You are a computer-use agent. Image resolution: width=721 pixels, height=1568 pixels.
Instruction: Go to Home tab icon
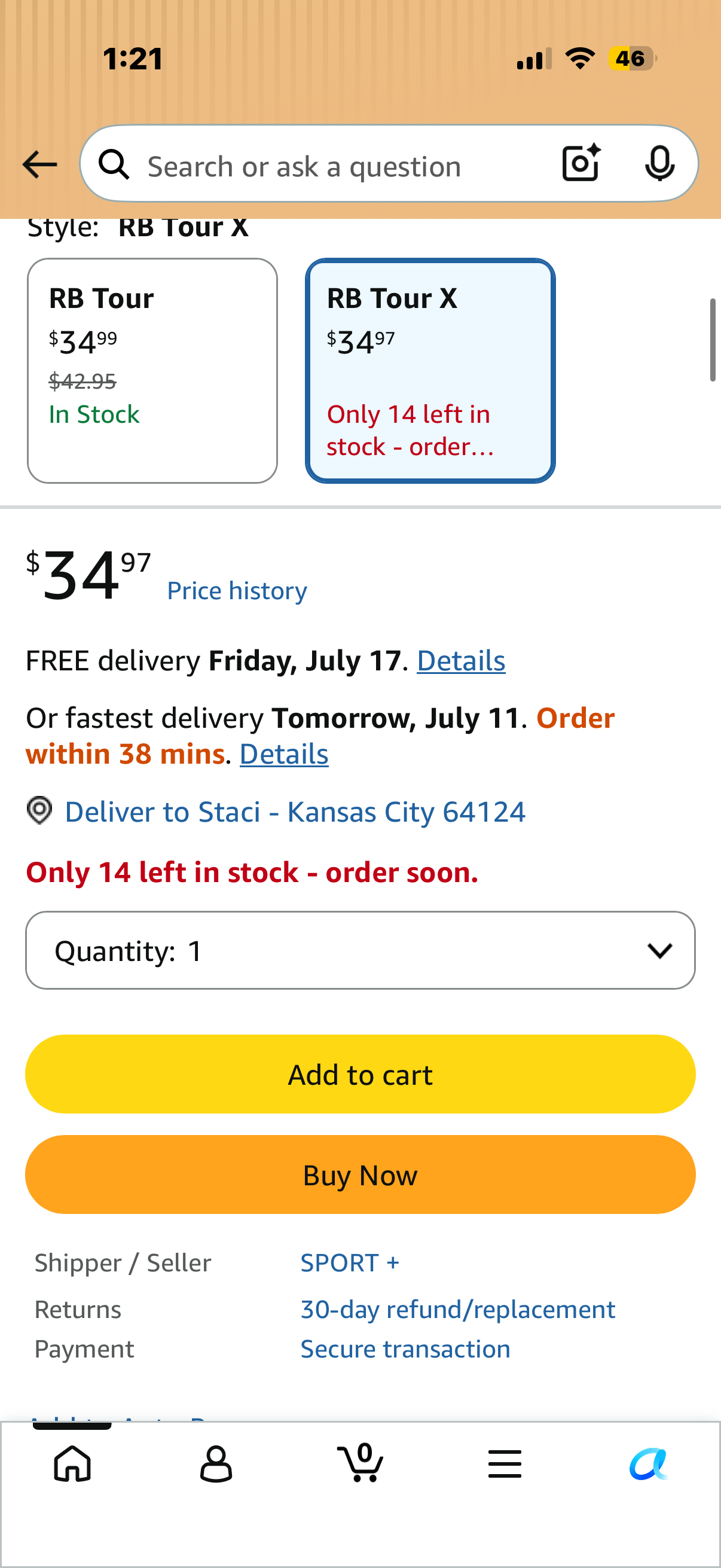point(72,1463)
